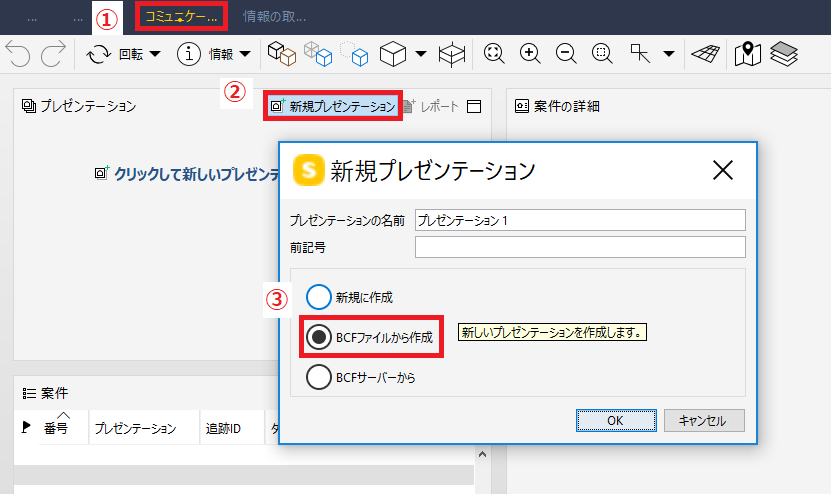Confirm the dialog with OK
The width and height of the screenshot is (831, 494).
(616, 420)
